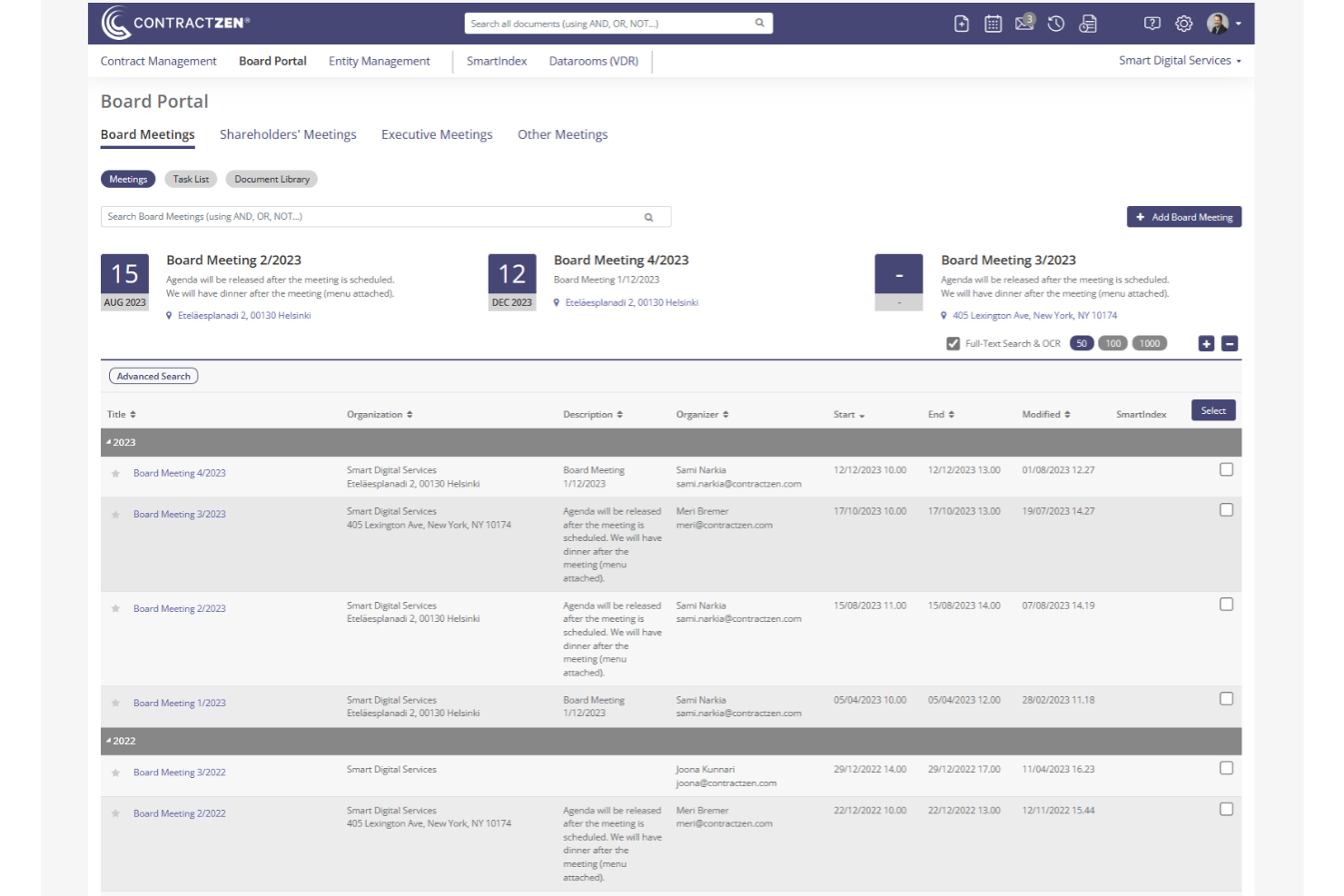Check the box for Board Meeting 2/2023 row
This screenshot has height=896, width=1344.
pyautogui.click(x=1226, y=605)
